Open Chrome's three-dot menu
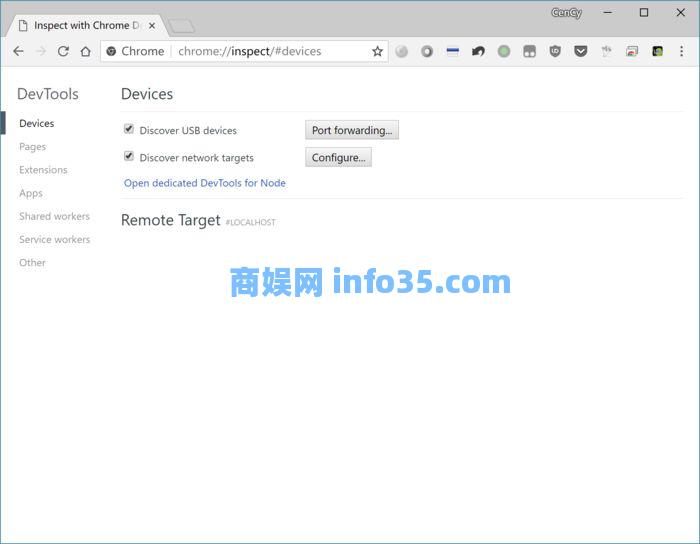The height and width of the screenshot is (544, 700). click(682, 51)
